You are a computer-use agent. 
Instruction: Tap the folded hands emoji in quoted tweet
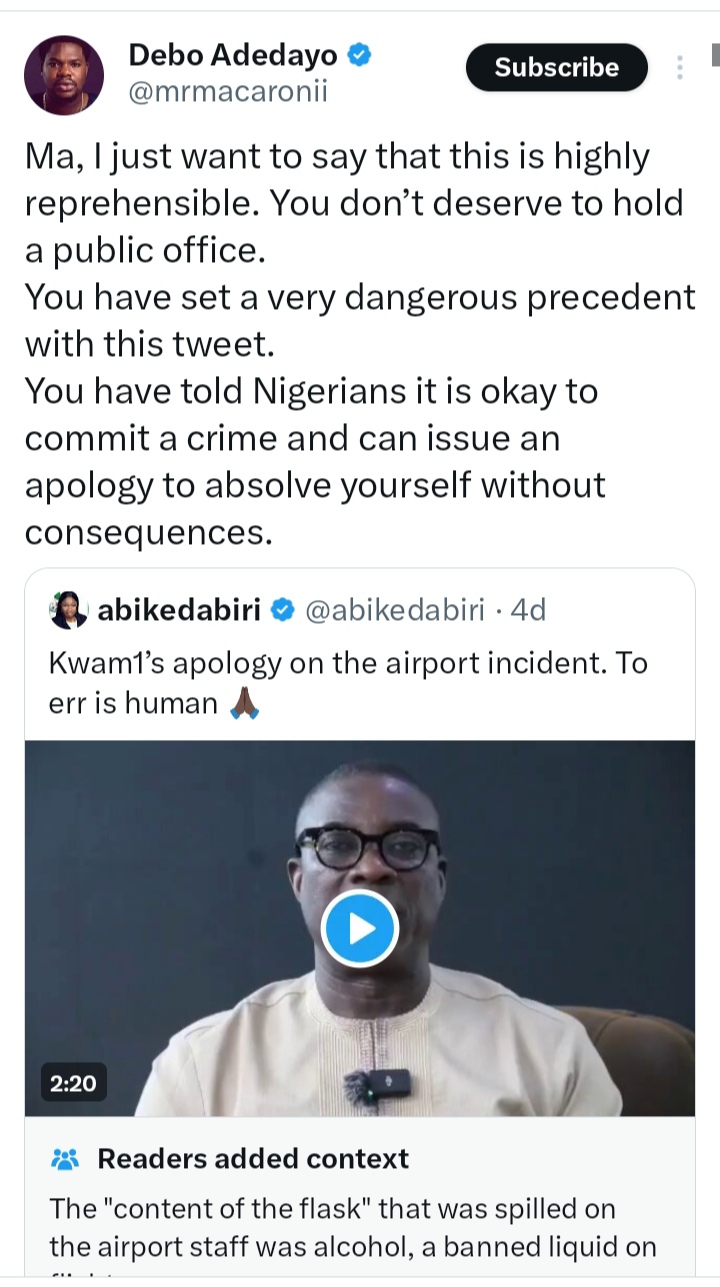tap(245, 704)
